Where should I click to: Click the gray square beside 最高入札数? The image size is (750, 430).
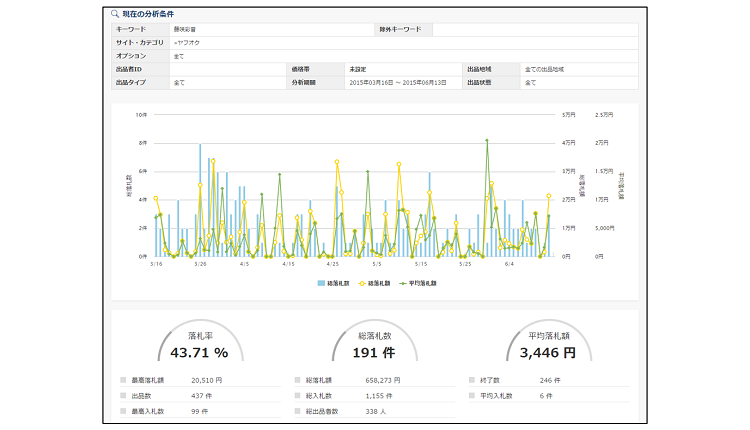122,411
